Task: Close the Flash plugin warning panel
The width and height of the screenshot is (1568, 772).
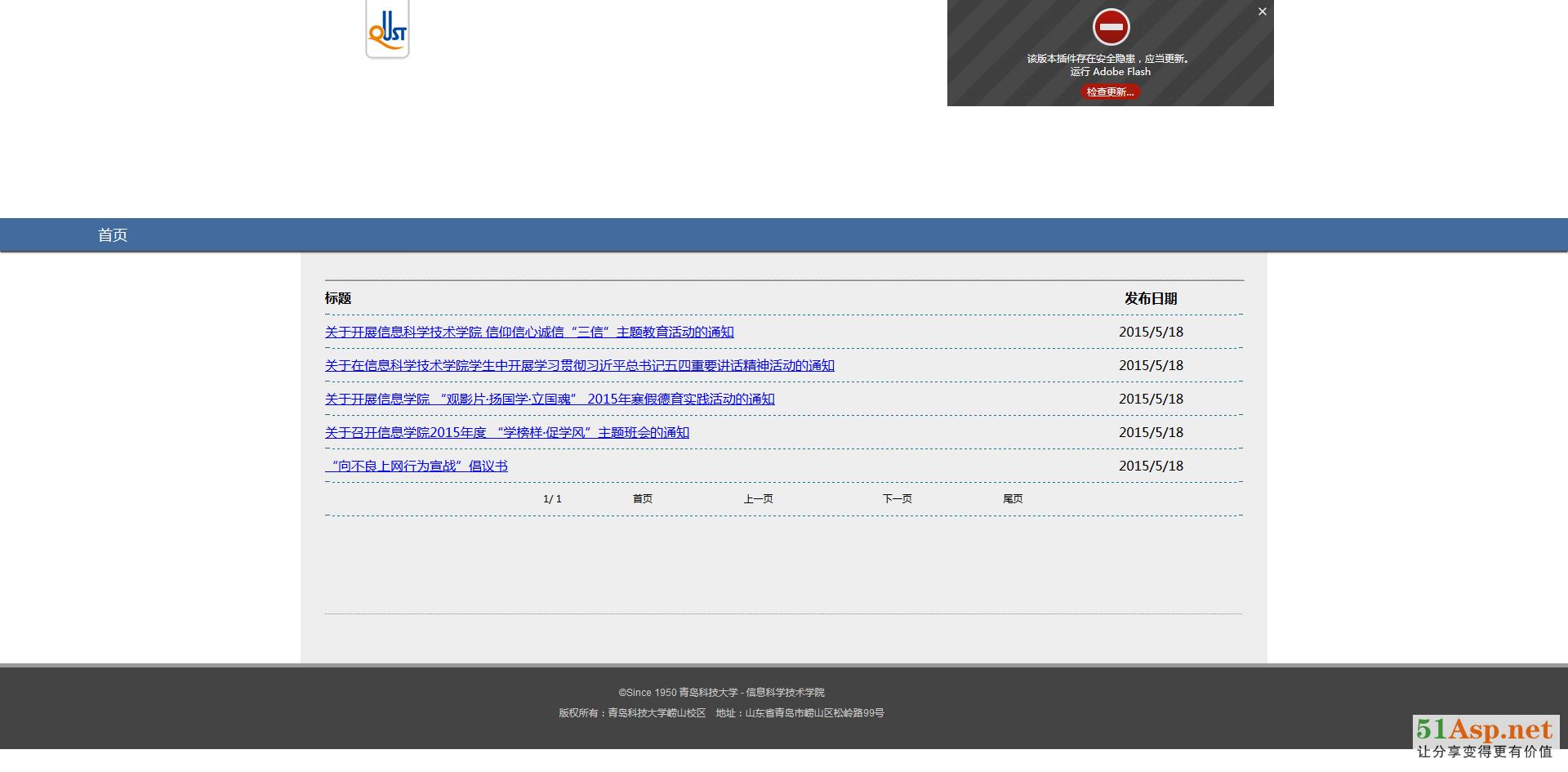Action: tap(1263, 11)
